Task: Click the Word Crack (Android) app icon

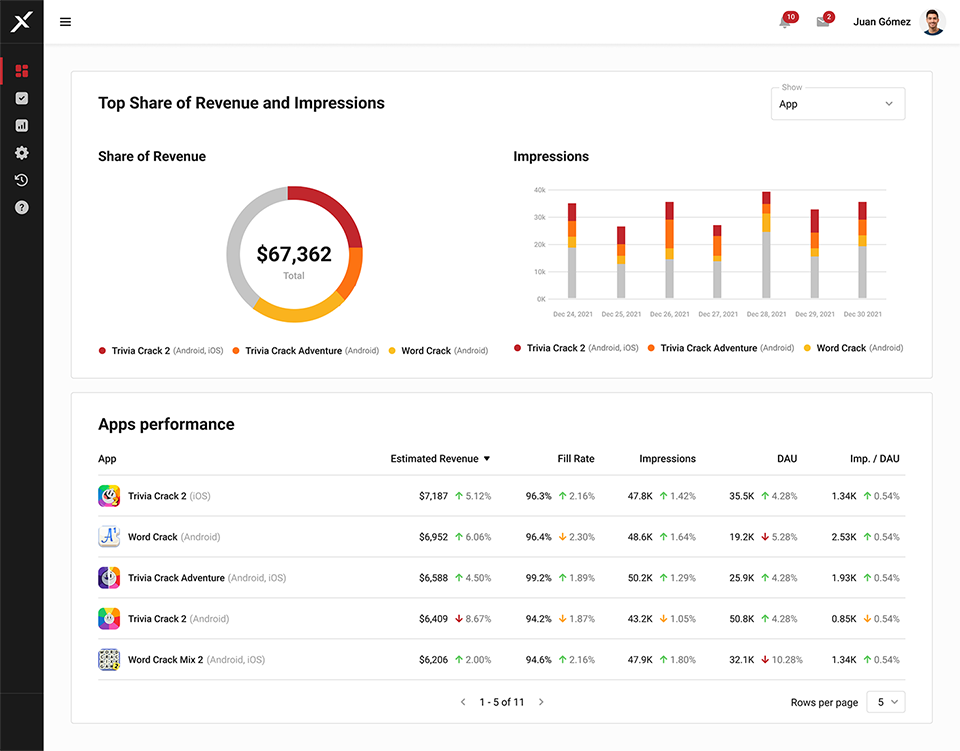Action: (109, 537)
